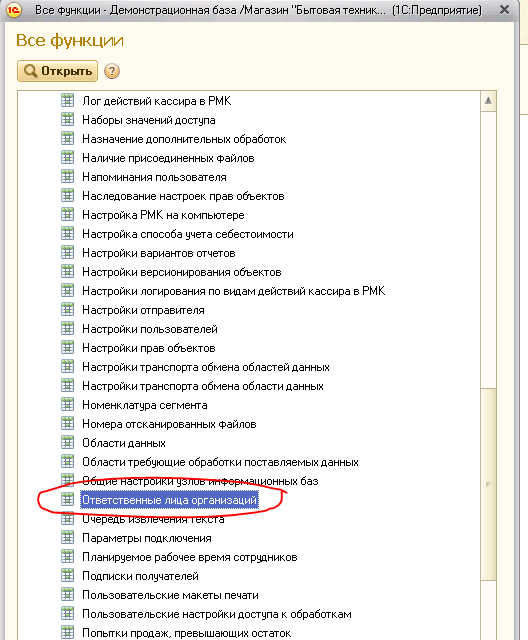
Task: Click table icon beside Наследование настроек прав объектов
Action: coord(67,196)
